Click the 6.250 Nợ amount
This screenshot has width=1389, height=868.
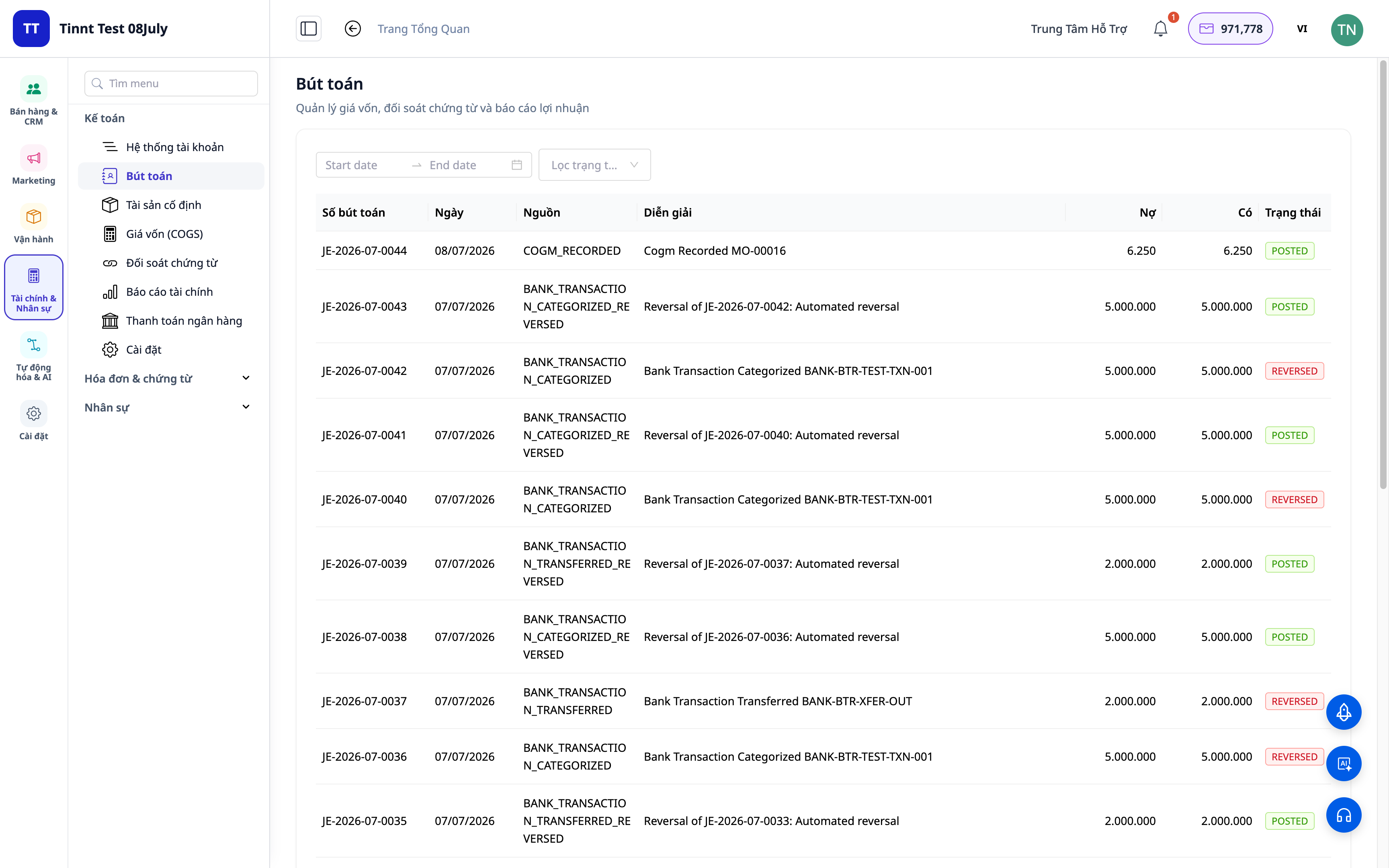[1141, 250]
